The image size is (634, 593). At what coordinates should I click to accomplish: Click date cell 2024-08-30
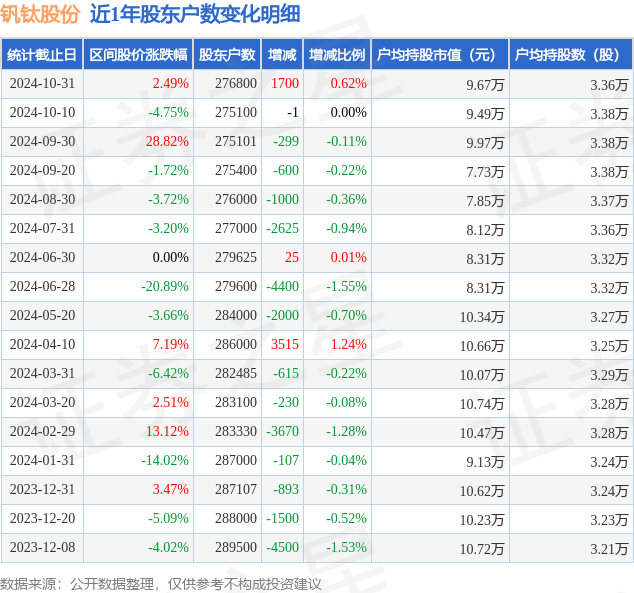[42, 199]
